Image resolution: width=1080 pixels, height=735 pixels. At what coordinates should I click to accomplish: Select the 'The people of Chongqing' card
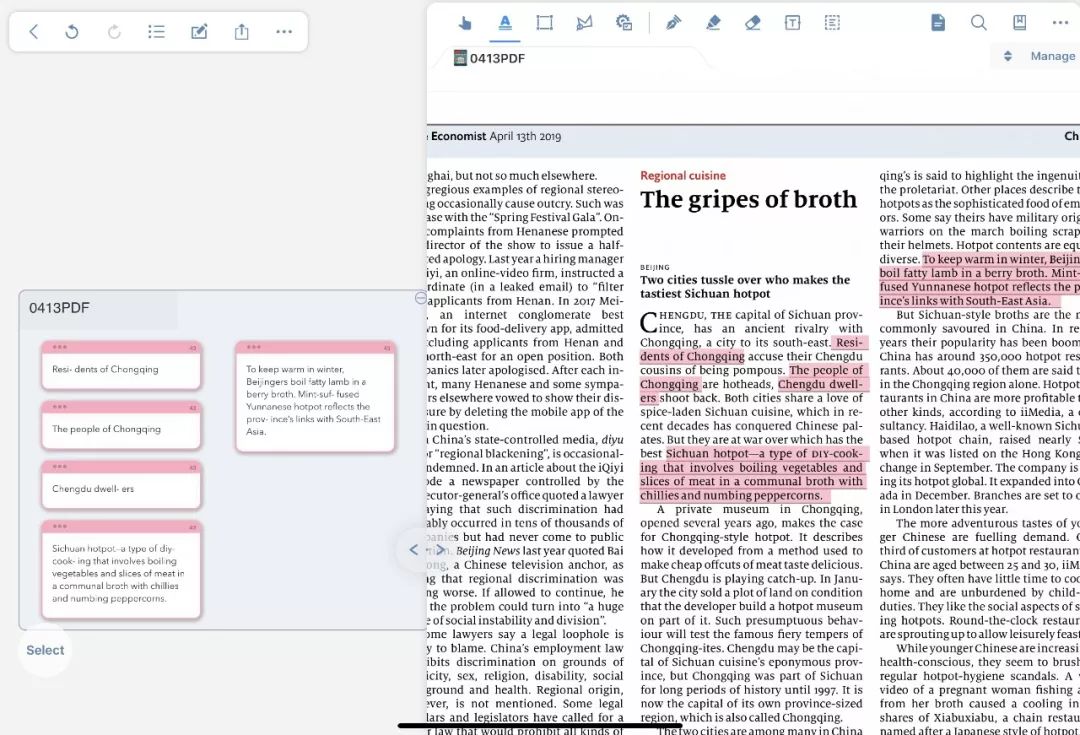(121, 426)
